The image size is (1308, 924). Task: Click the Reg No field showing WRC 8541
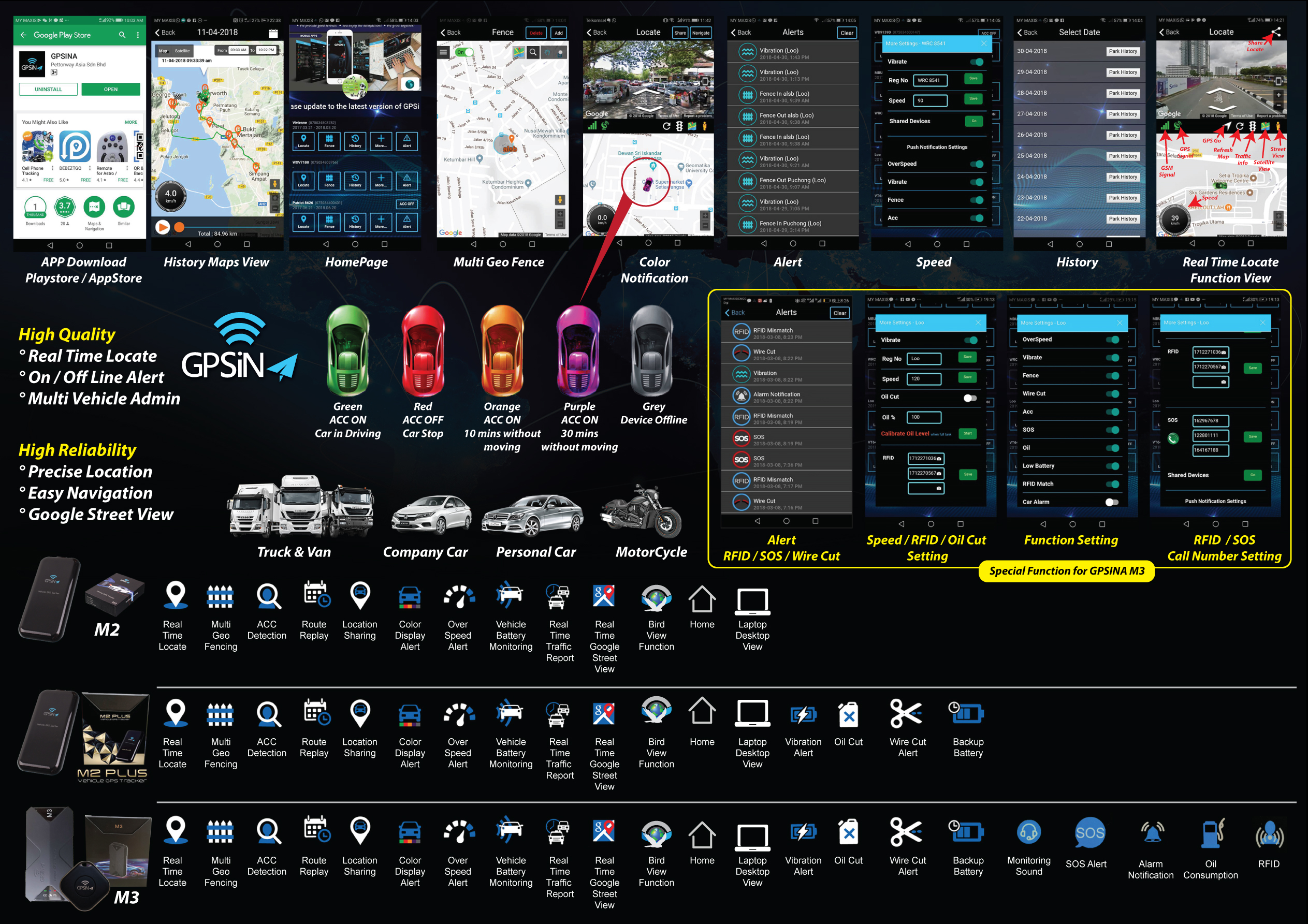[929, 80]
